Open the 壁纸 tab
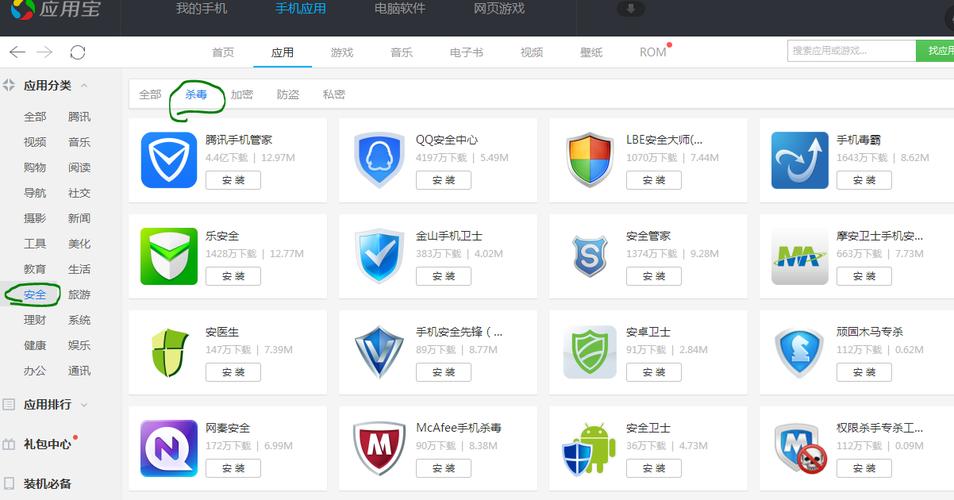 point(591,52)
